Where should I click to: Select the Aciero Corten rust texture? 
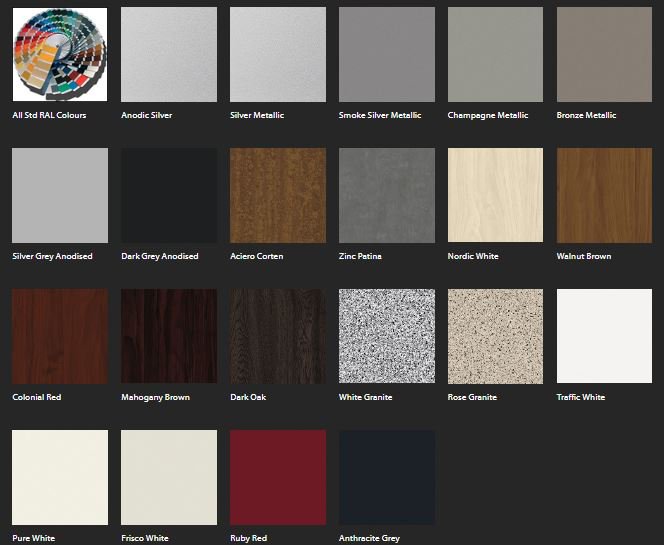coord(278,195)
